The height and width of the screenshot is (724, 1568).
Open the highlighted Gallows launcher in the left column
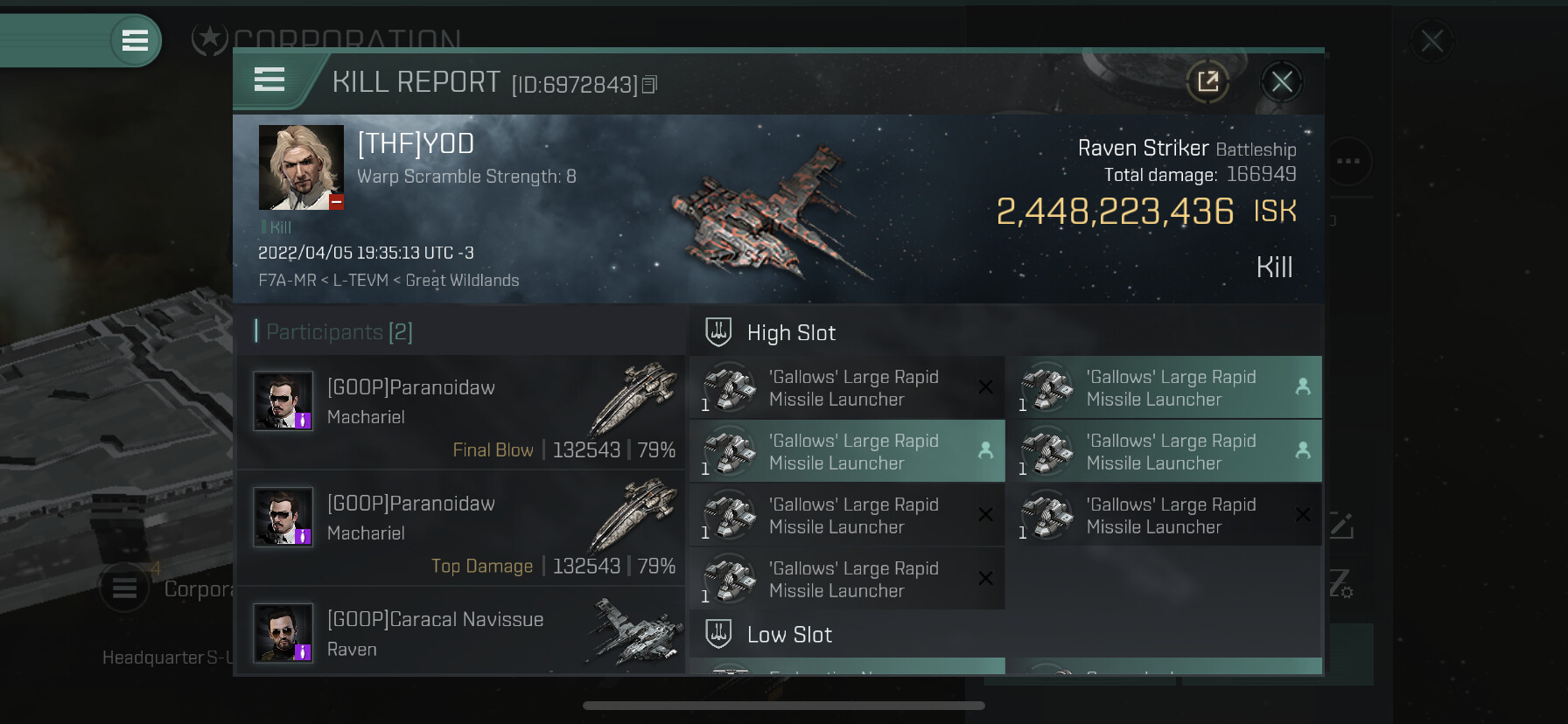click(x=847, y=451)
